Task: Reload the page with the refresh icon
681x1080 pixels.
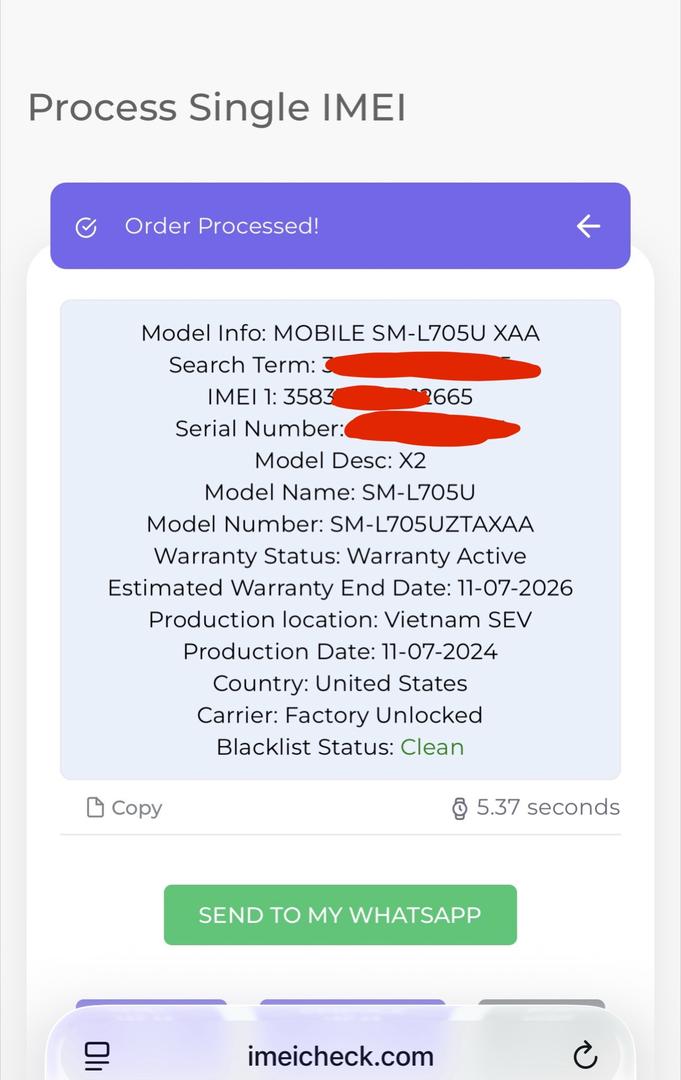Action: 585,1055
